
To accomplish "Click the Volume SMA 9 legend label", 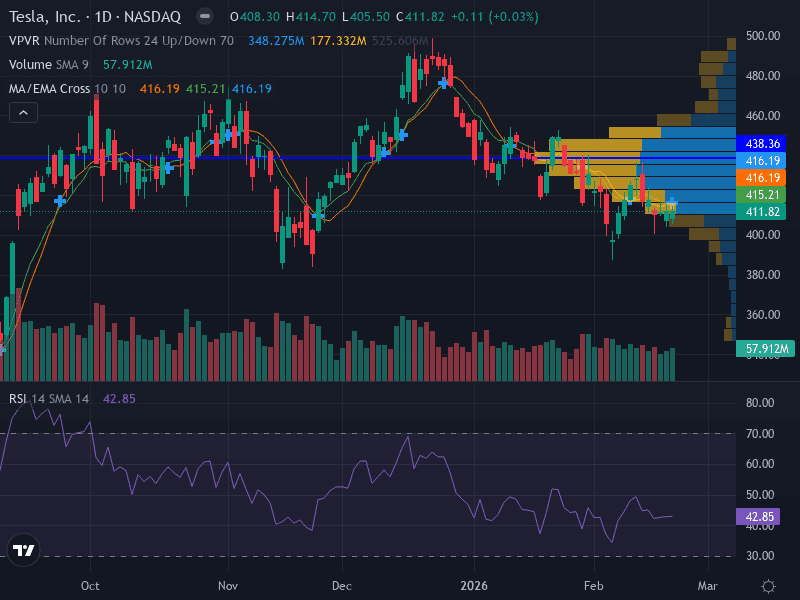I will 49,65.
